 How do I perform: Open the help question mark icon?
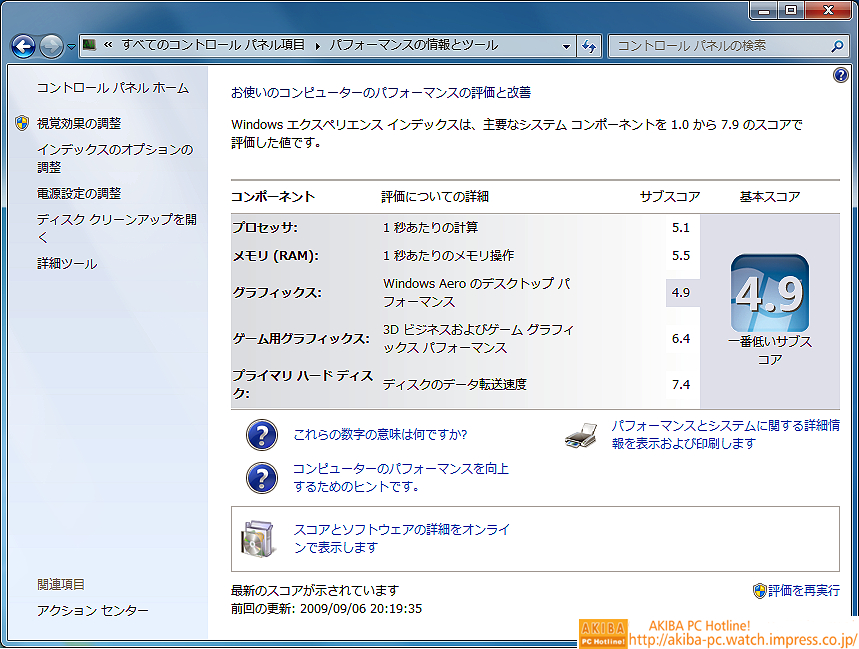click(x=840, y=76)
